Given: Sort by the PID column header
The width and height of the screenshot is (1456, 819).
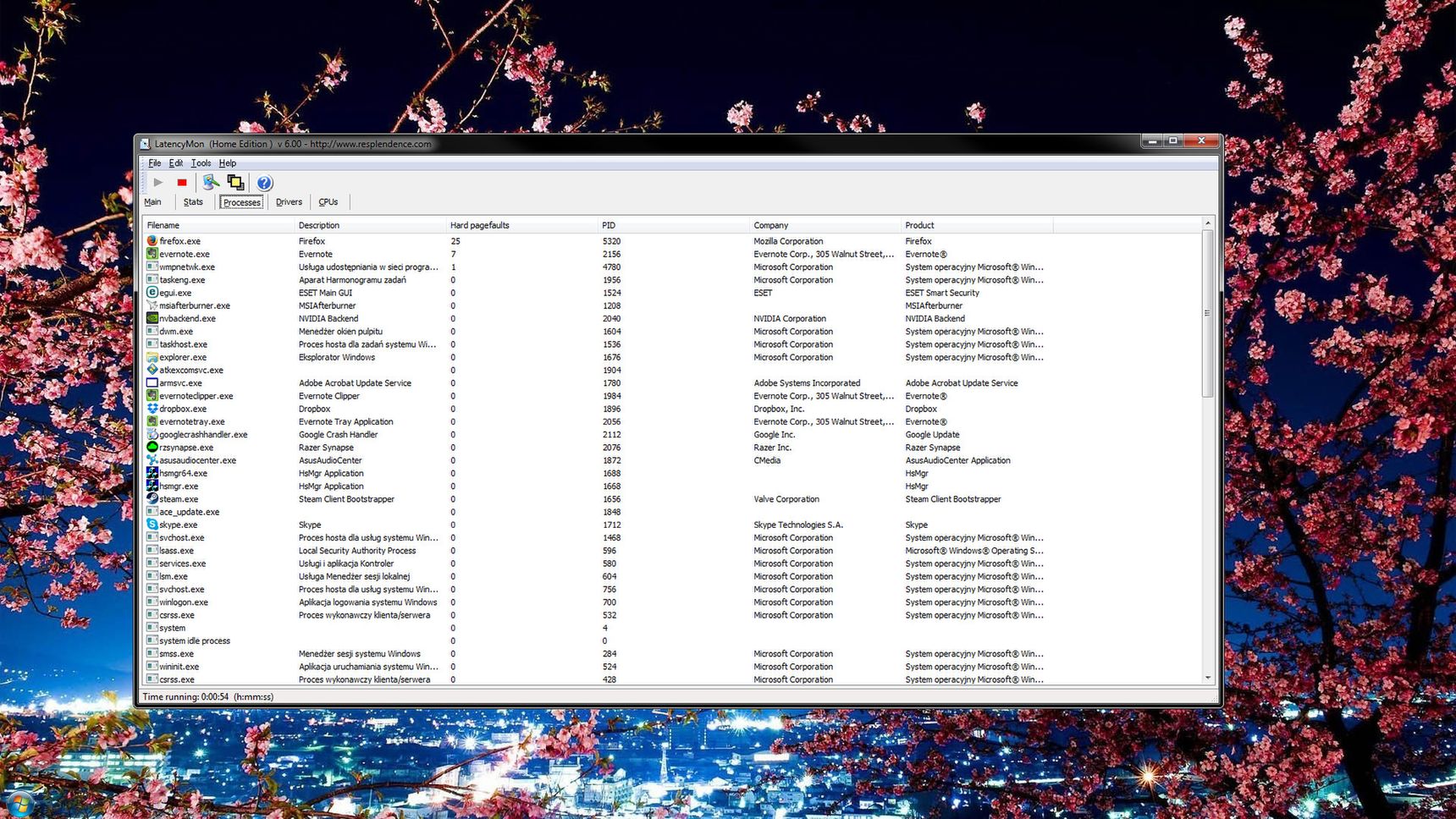Looking at the screenshot, I should click(x=675, y=225).
